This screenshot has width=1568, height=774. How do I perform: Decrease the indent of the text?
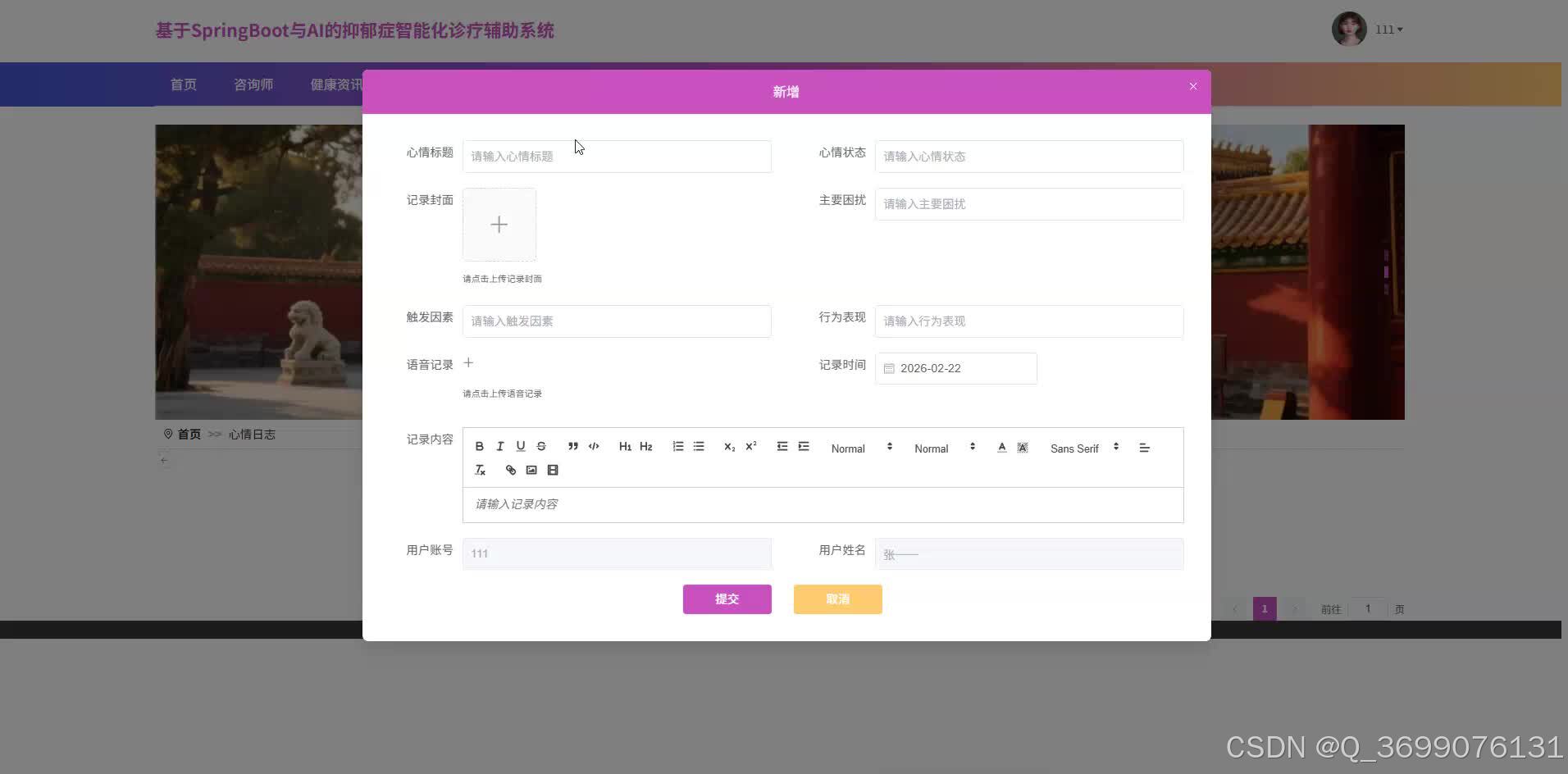[782, 447]
